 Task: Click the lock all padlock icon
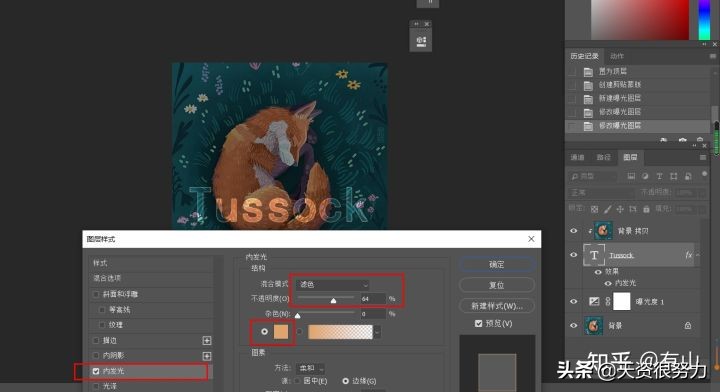coord(646,209)
